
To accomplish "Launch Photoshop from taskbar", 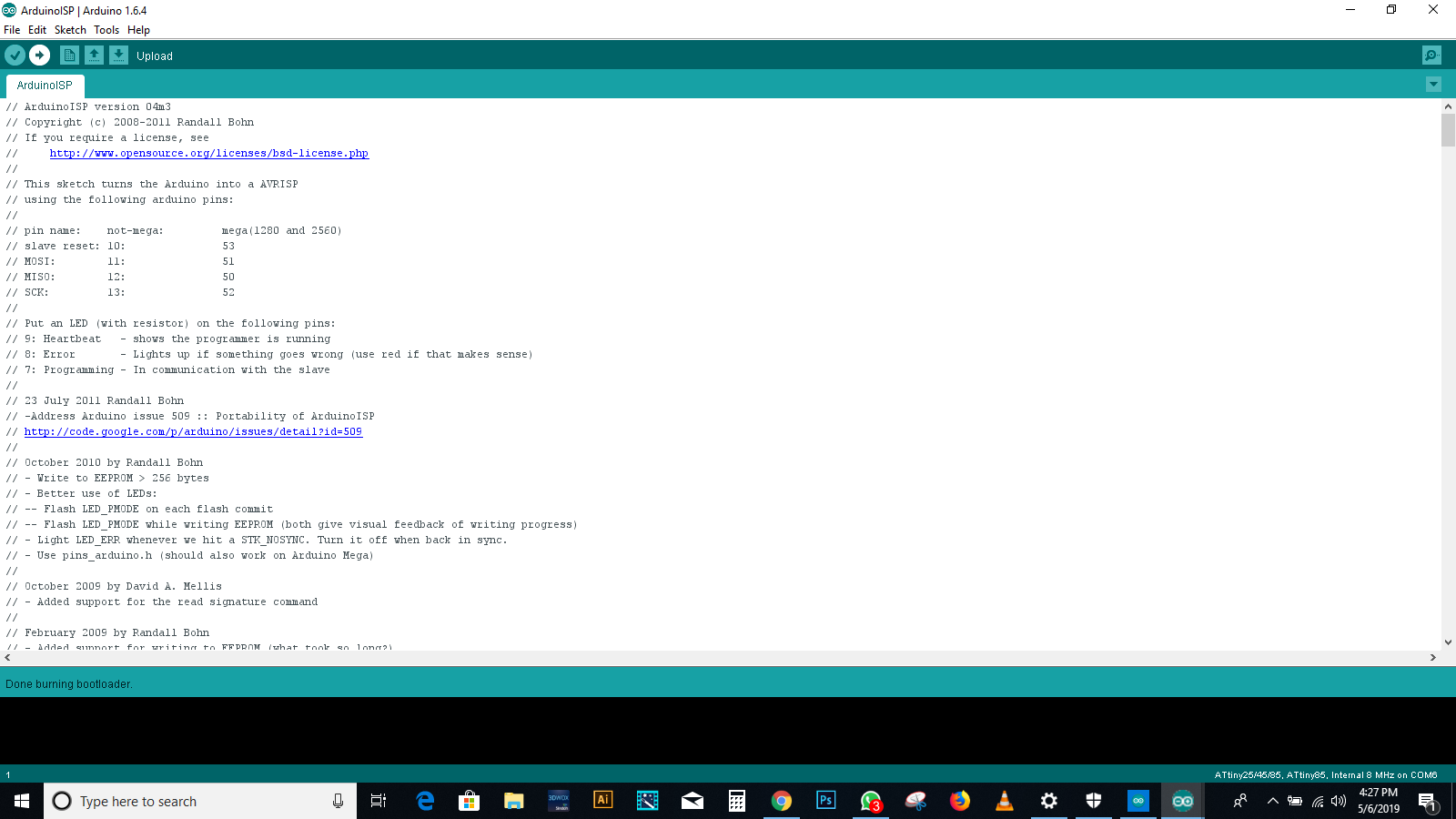I will pyautogui.click(x=825, y=801).
